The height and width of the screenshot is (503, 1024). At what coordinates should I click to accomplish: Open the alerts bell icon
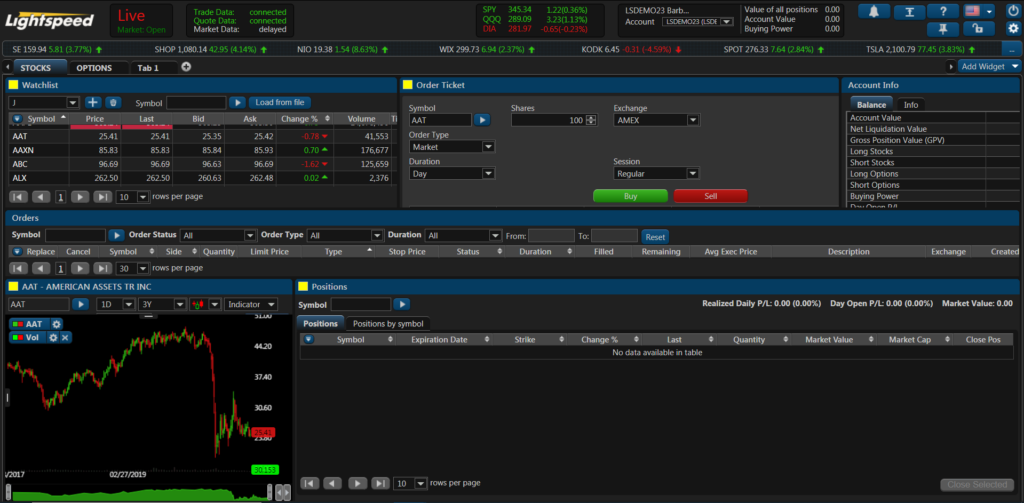(x=874, y=11)
